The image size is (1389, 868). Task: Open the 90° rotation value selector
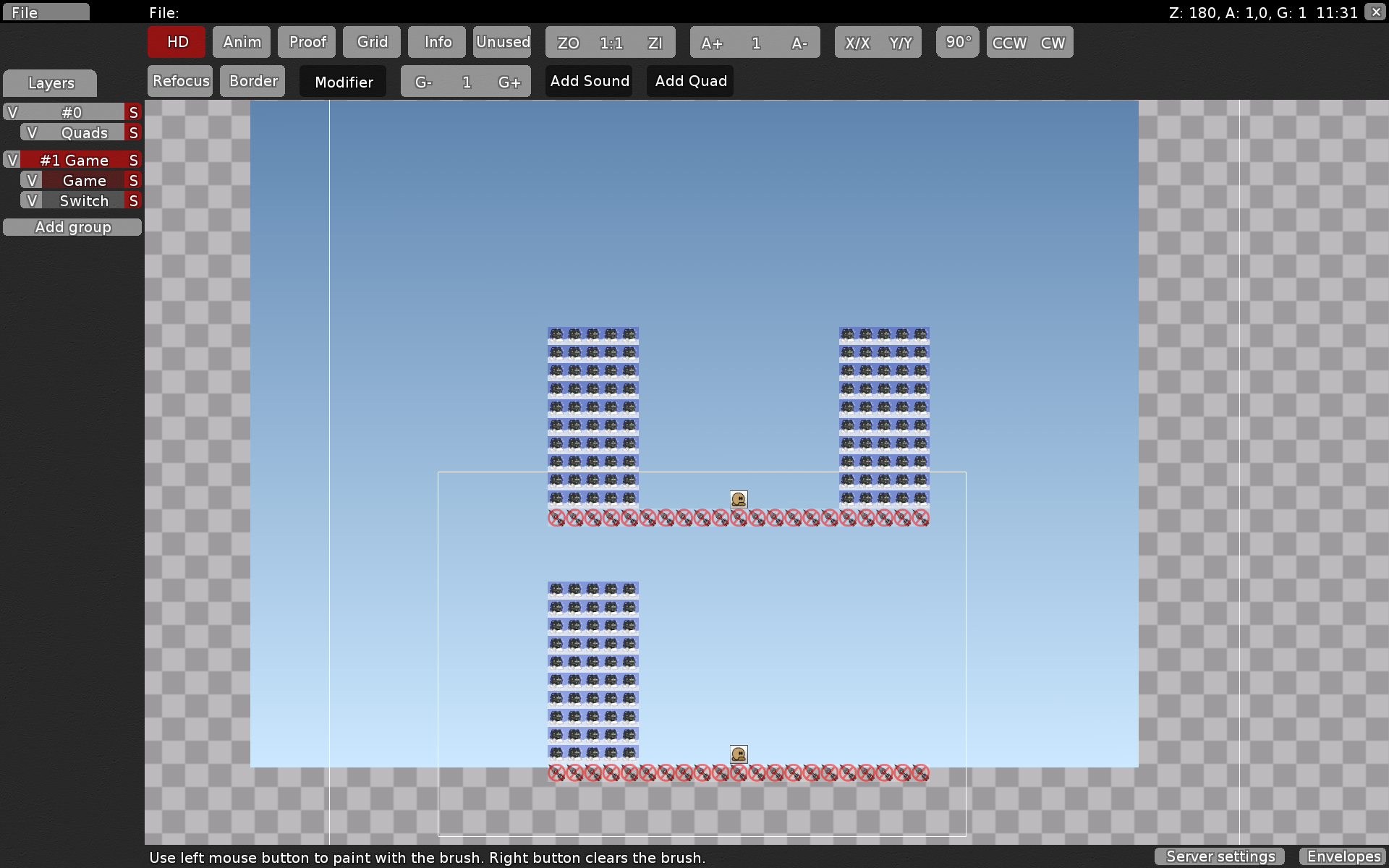pos(958,42)
